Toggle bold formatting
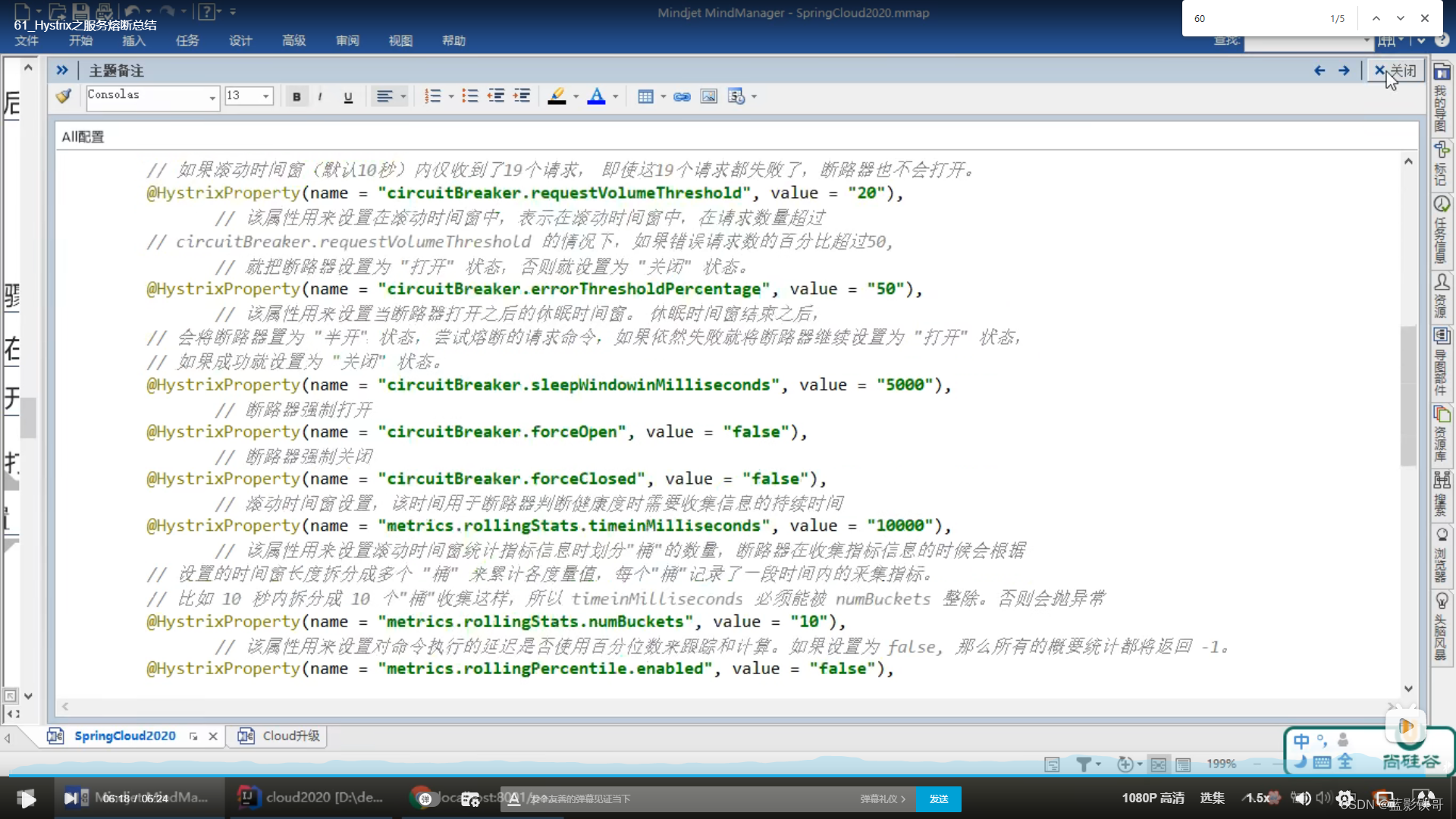1456x819 pixels. [x=297, y=96]
